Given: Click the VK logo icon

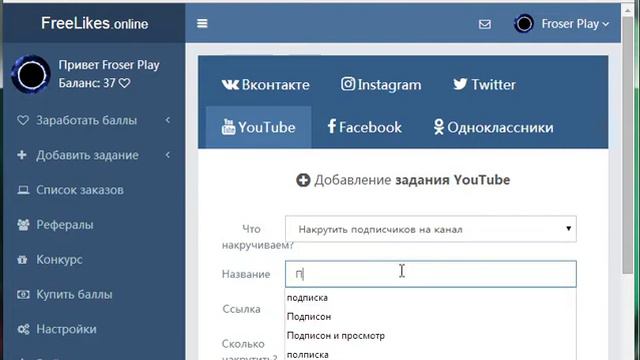Looking at the screenshot, I should tap(230, 84).
